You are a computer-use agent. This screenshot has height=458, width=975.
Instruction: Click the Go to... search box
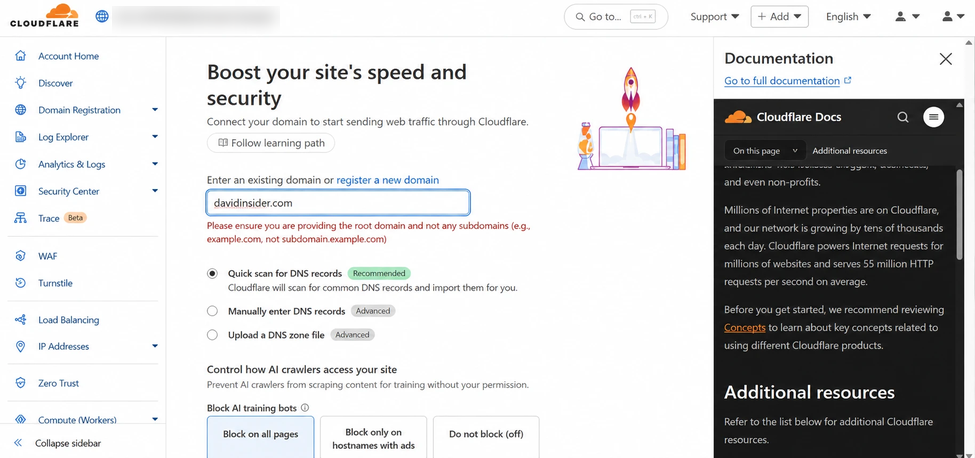click(x=616, y=17)
